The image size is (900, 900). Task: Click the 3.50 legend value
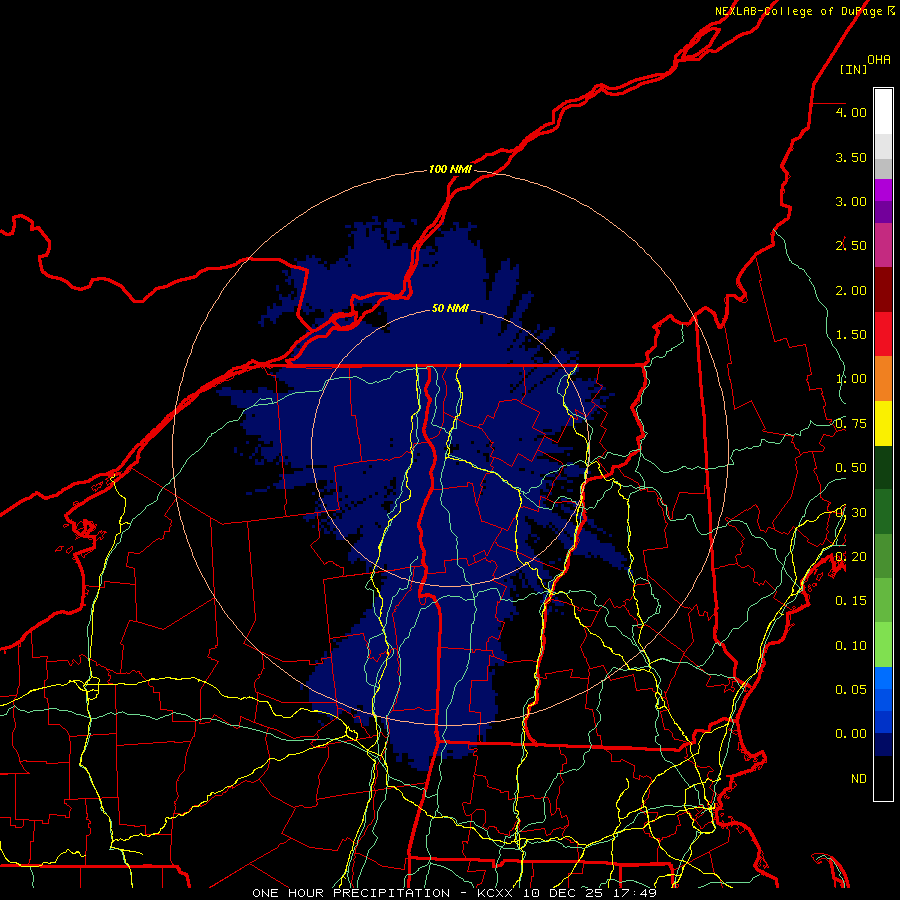851,157
